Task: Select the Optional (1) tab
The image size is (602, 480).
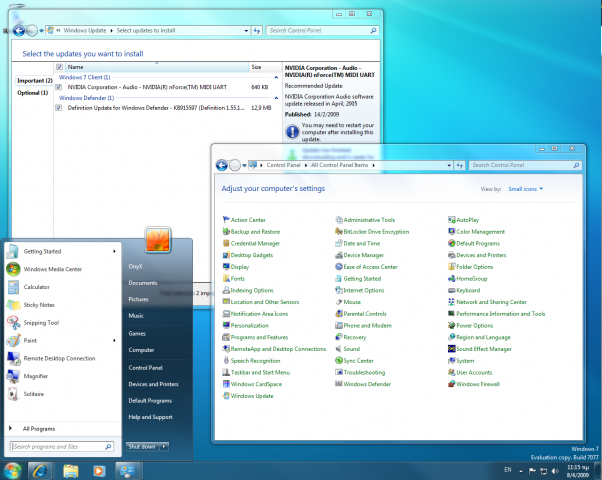Action: [33, 93]
